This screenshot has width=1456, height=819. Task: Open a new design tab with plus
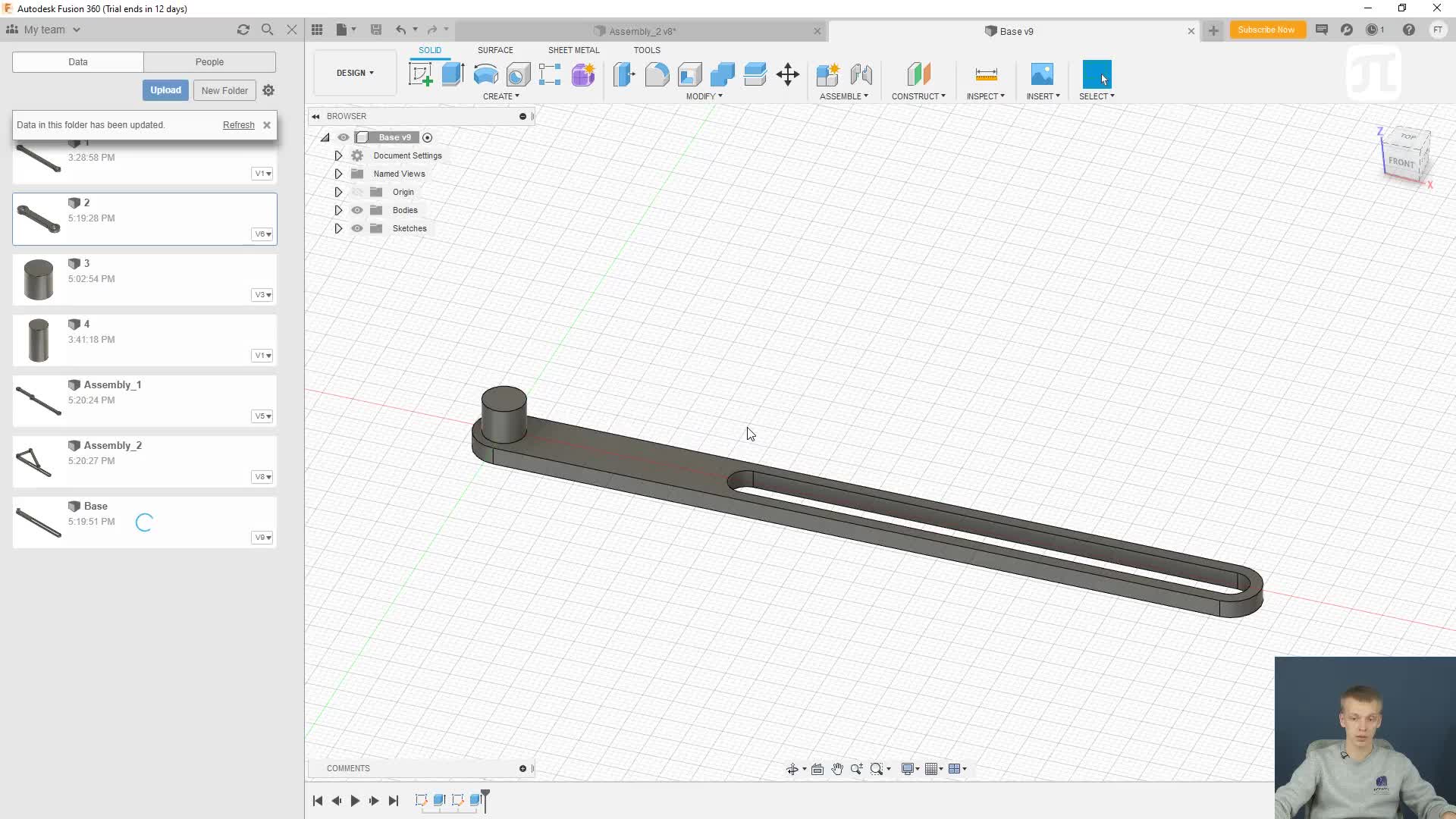pos(1213,30)
